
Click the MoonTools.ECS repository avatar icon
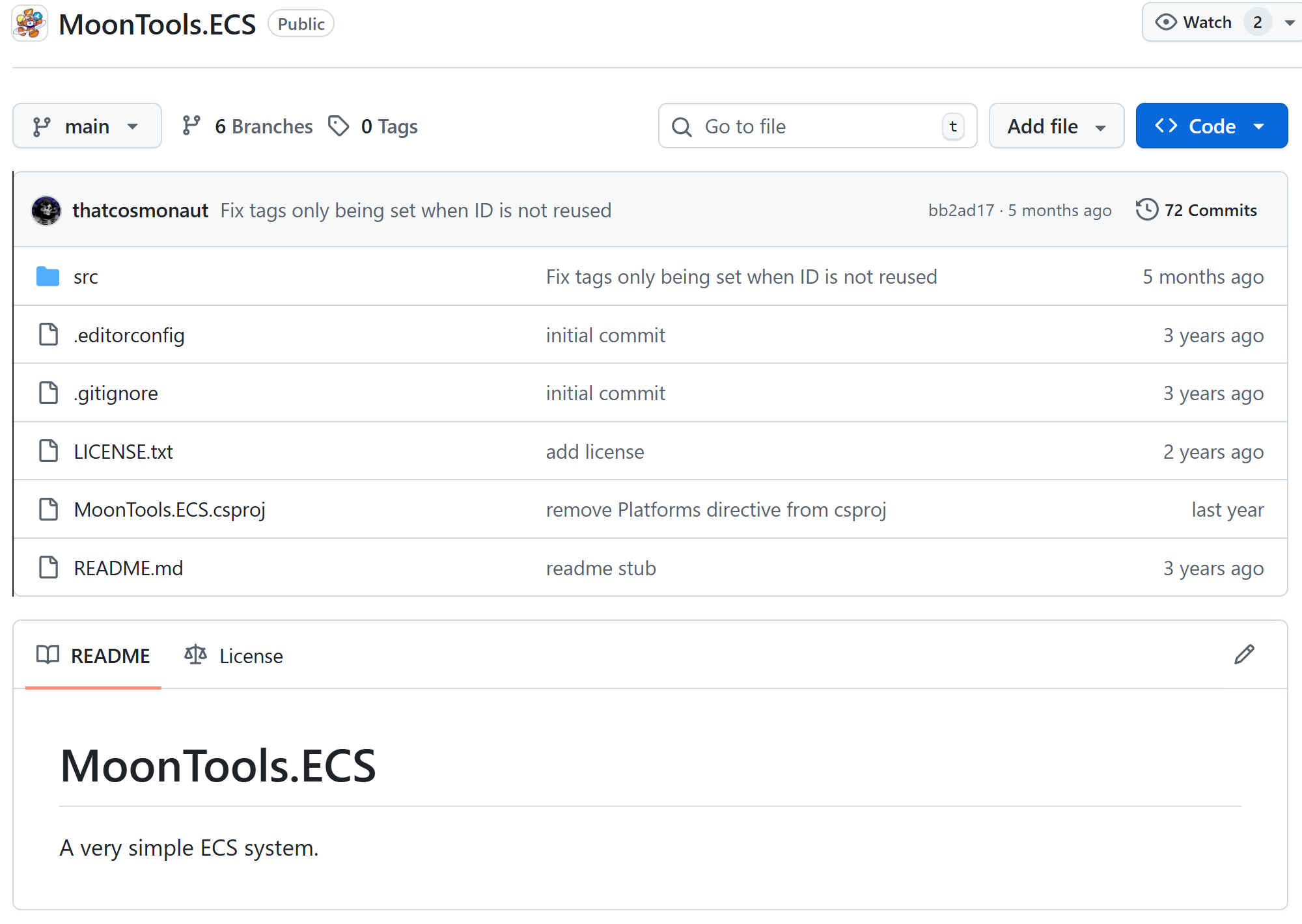[30, 23]
